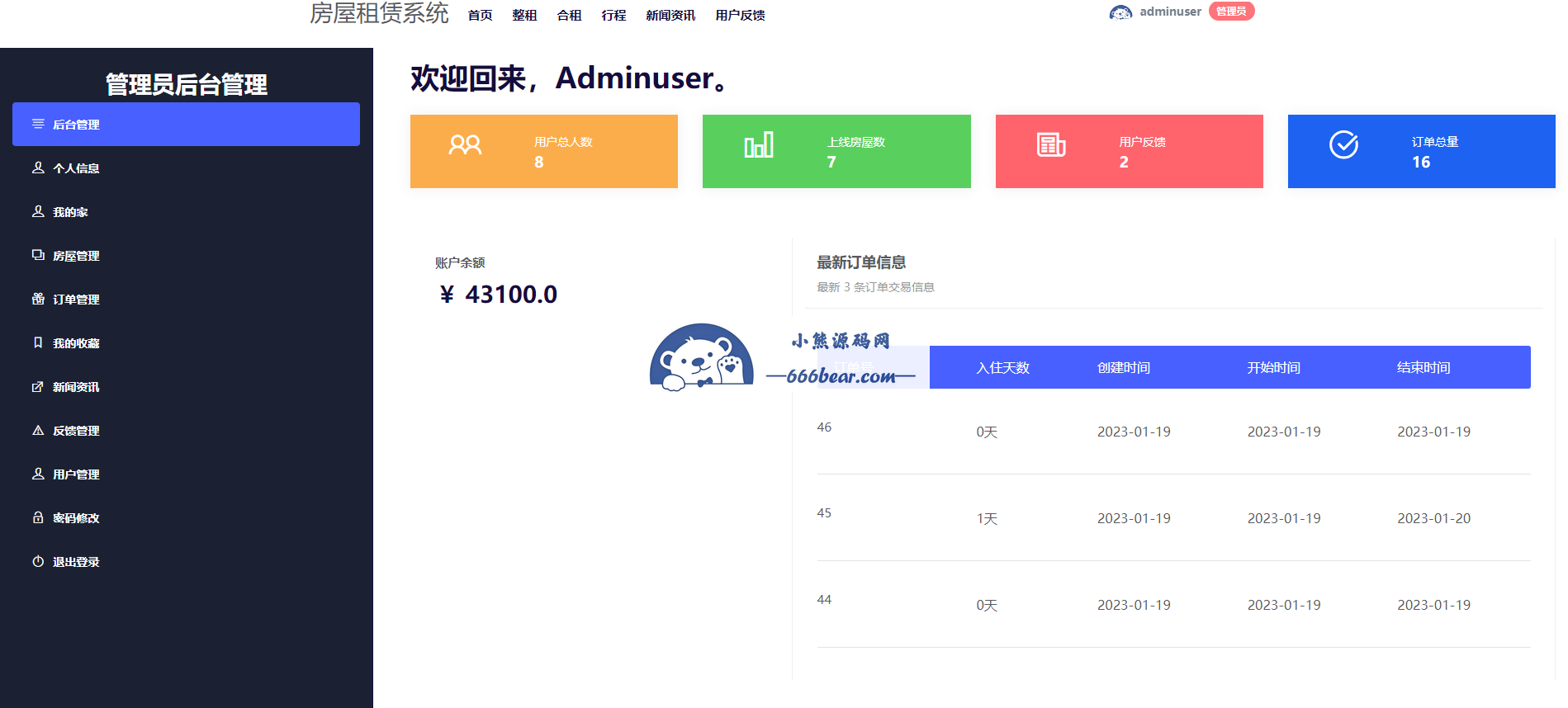Click the power icon beside 退出登录

pyautogui.click(x=38, y=561)
